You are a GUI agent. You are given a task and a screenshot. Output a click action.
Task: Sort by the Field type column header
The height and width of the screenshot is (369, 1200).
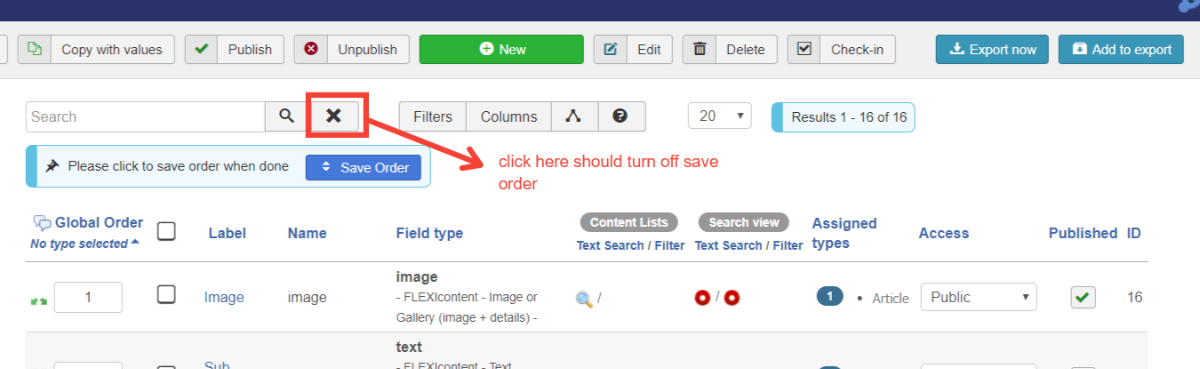tap(429, 233)
